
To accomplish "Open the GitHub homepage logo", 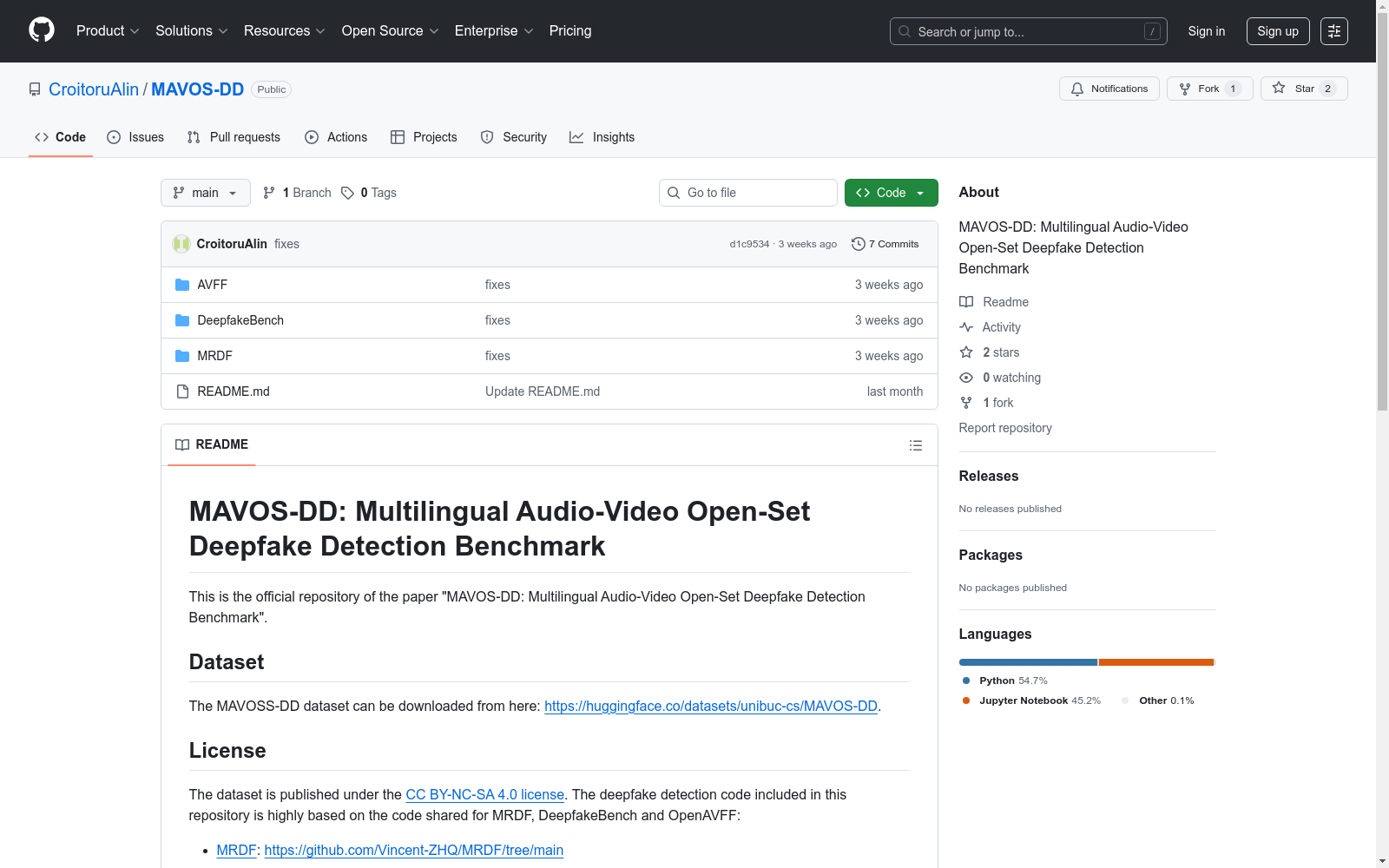I will coord(42,30).
